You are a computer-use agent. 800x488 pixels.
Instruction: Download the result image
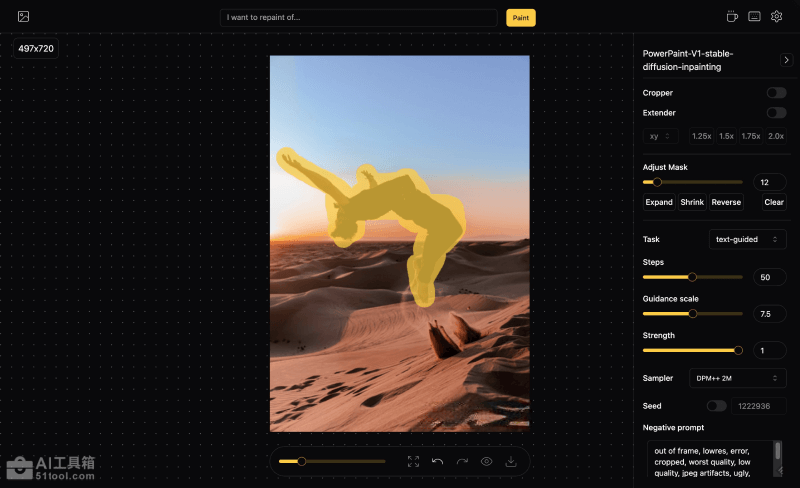pyautogui.click(x=511, y=461)
